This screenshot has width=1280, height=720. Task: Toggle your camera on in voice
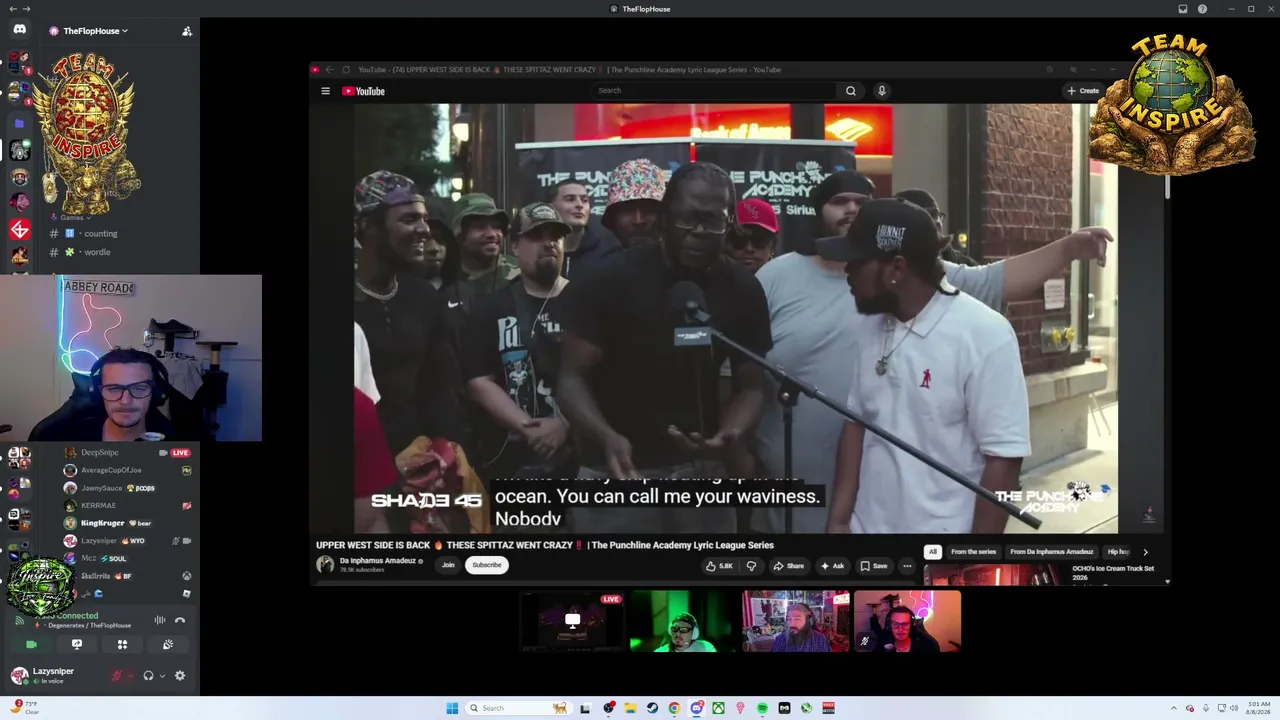tap(31, 645)
